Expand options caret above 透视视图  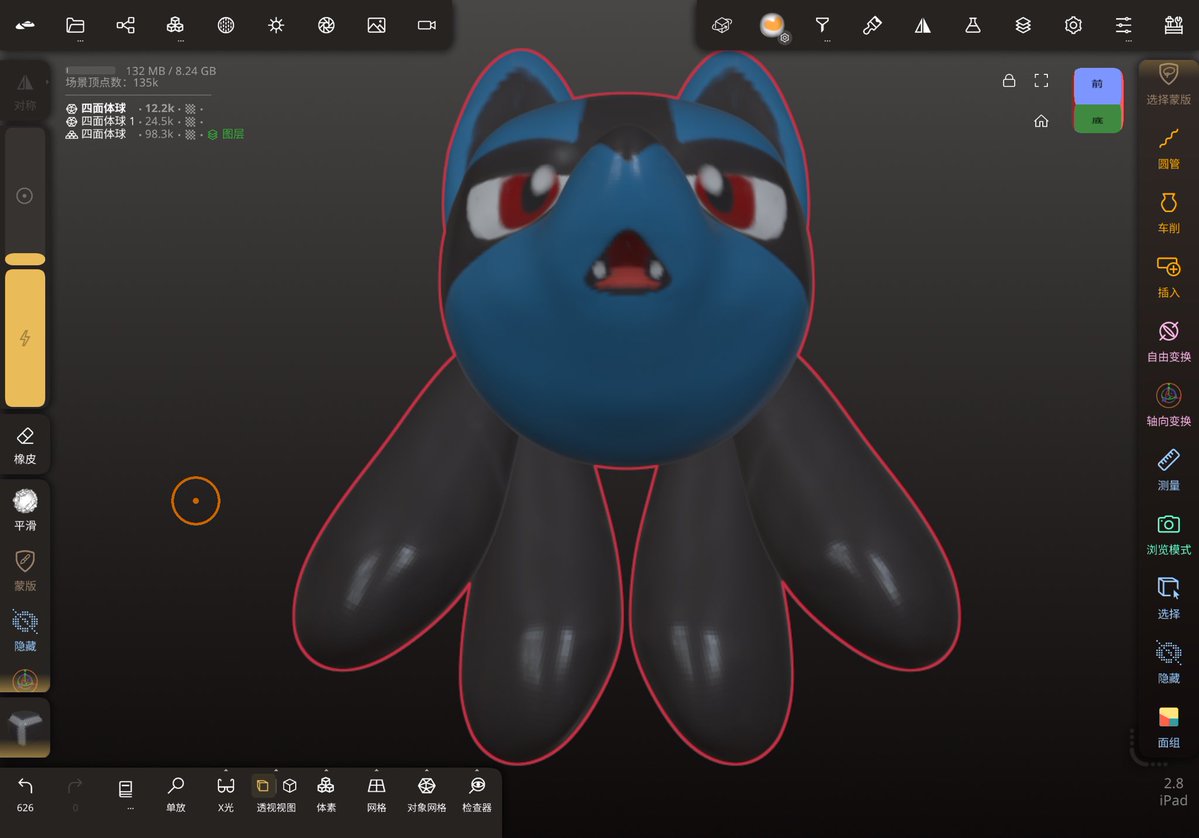[x=276, y=770]
